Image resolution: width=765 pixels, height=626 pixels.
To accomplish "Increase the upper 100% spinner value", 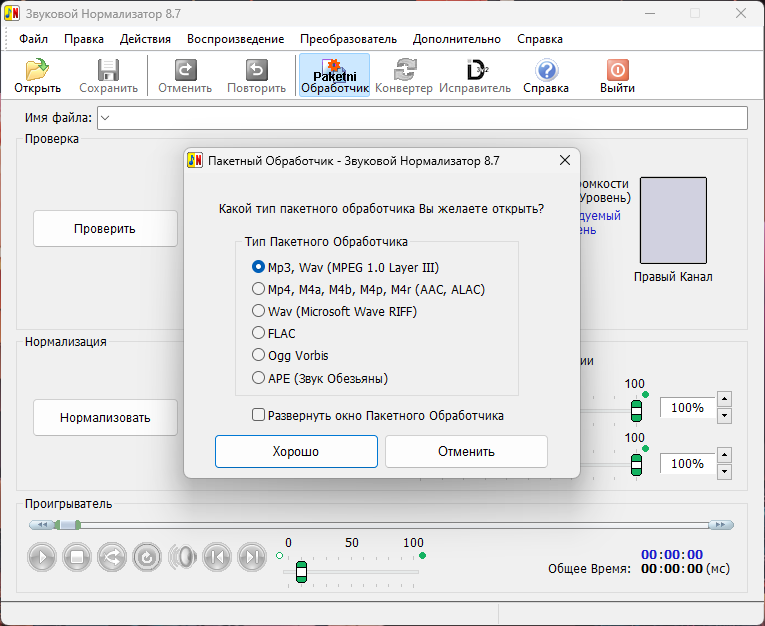I will coord(725,400).
